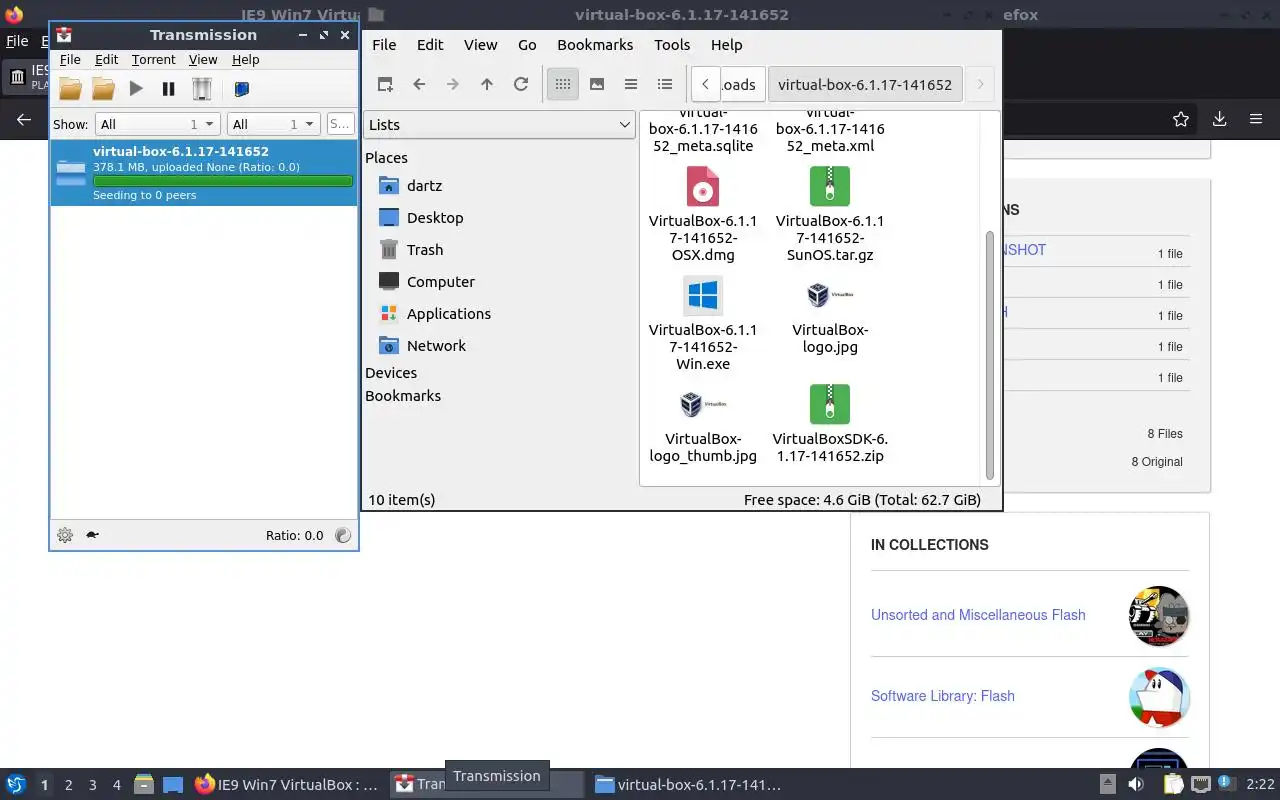
Task: Create a new tab in file manager
Action: point(385,85)
